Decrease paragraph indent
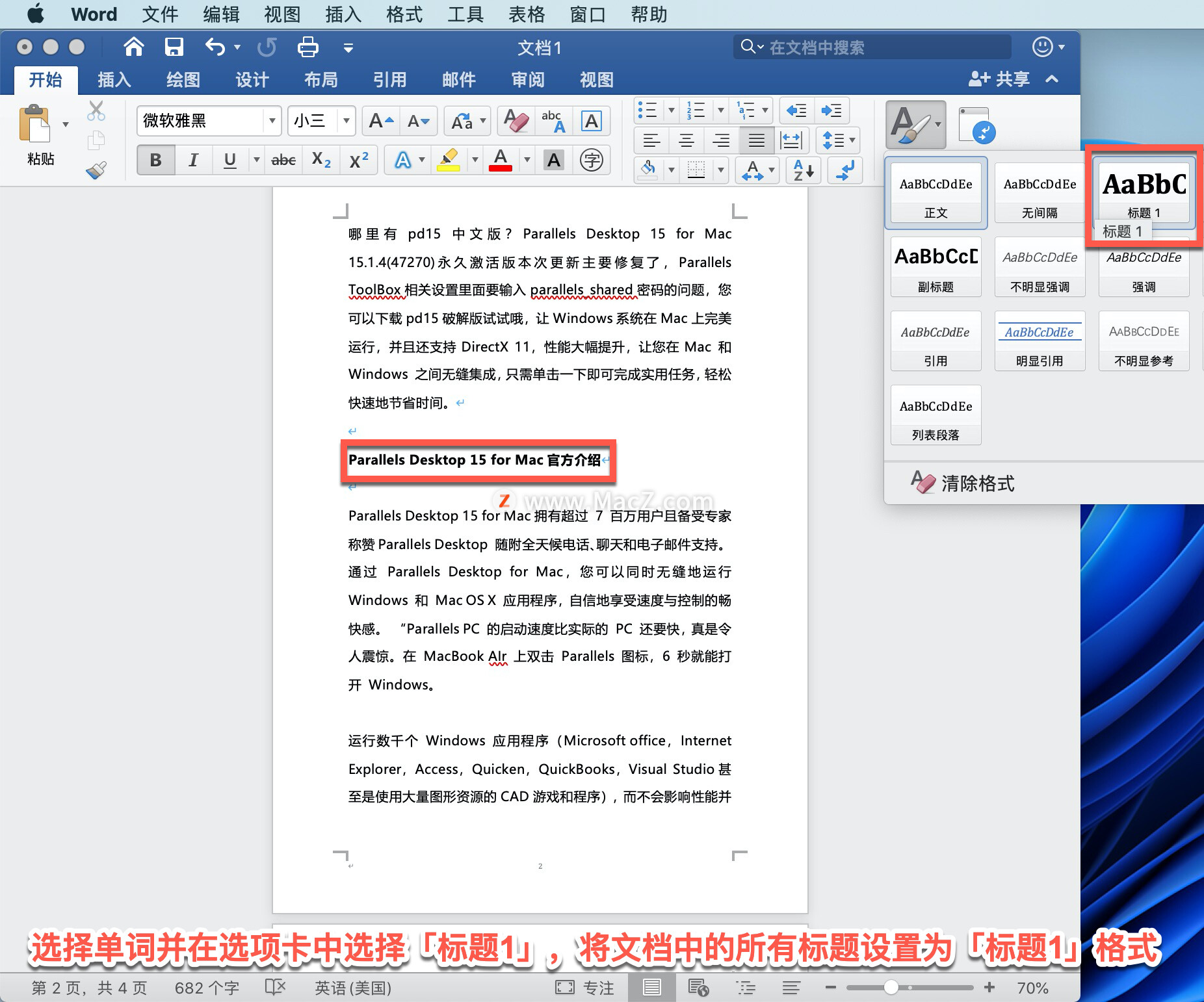 (x=796, y=110)
